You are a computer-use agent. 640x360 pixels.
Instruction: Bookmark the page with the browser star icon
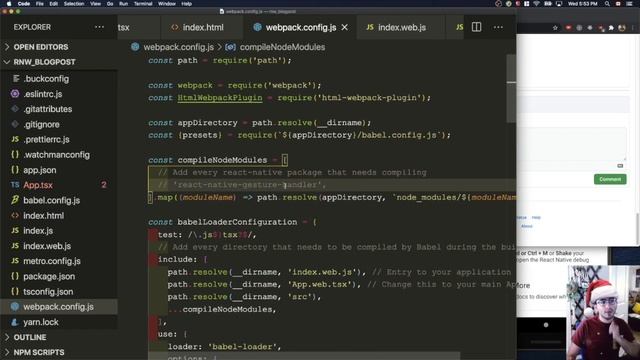555,28
